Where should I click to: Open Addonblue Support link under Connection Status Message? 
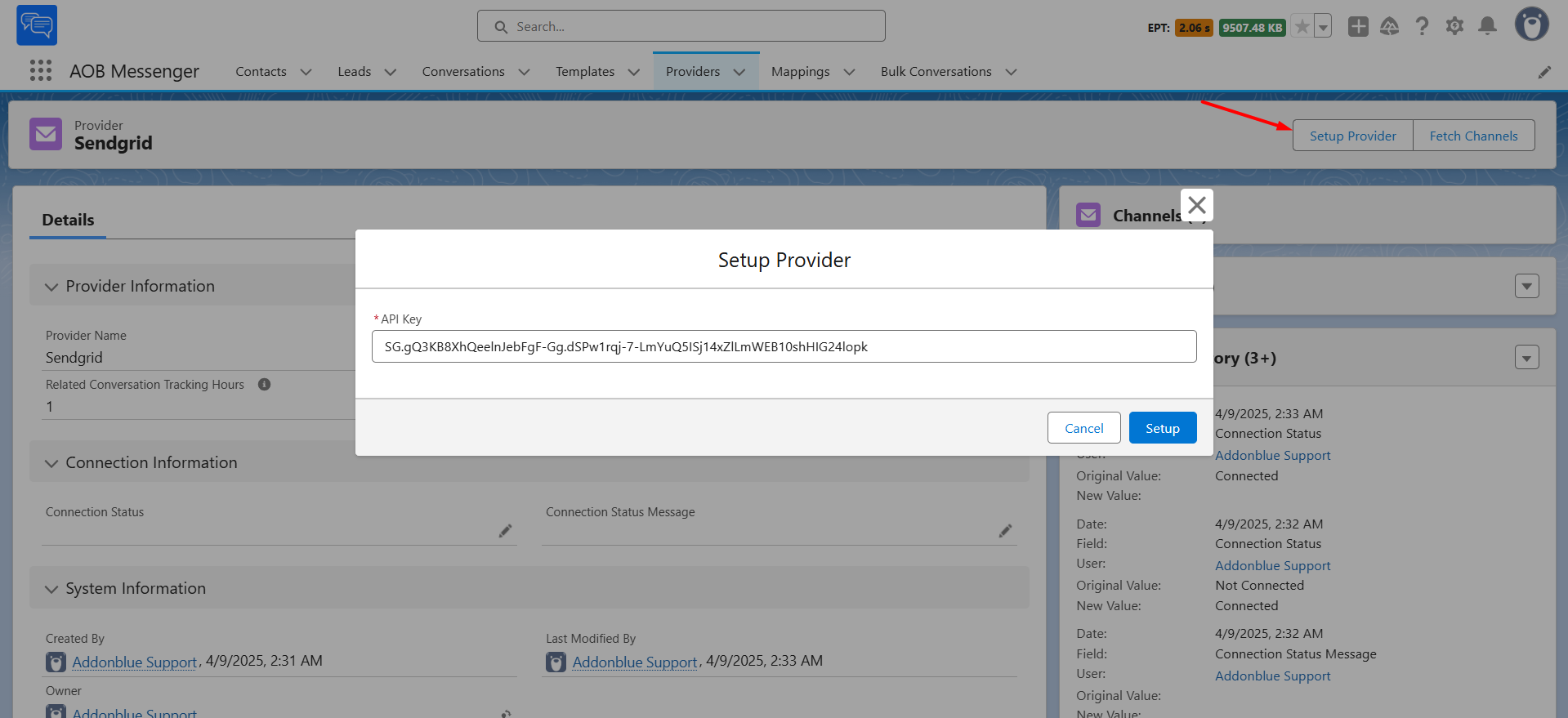[x=1273, y=676]
